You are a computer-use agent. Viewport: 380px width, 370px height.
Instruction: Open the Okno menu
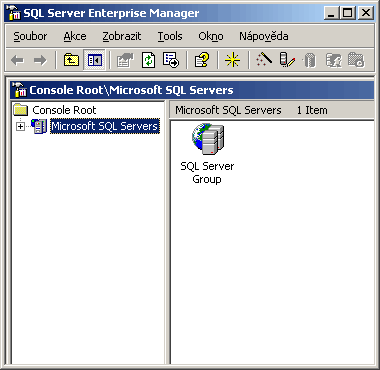[x=211, y=36]
